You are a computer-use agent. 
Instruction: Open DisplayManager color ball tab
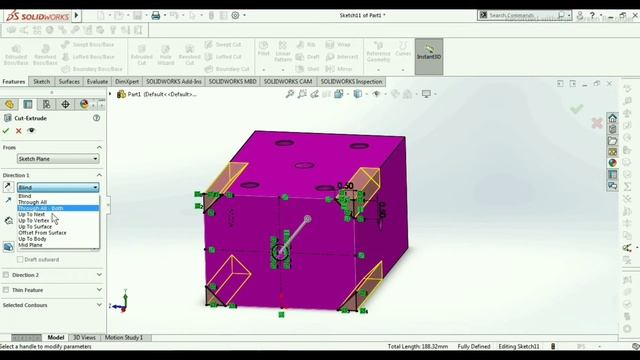pyautogui.click(x=84, y=104)
